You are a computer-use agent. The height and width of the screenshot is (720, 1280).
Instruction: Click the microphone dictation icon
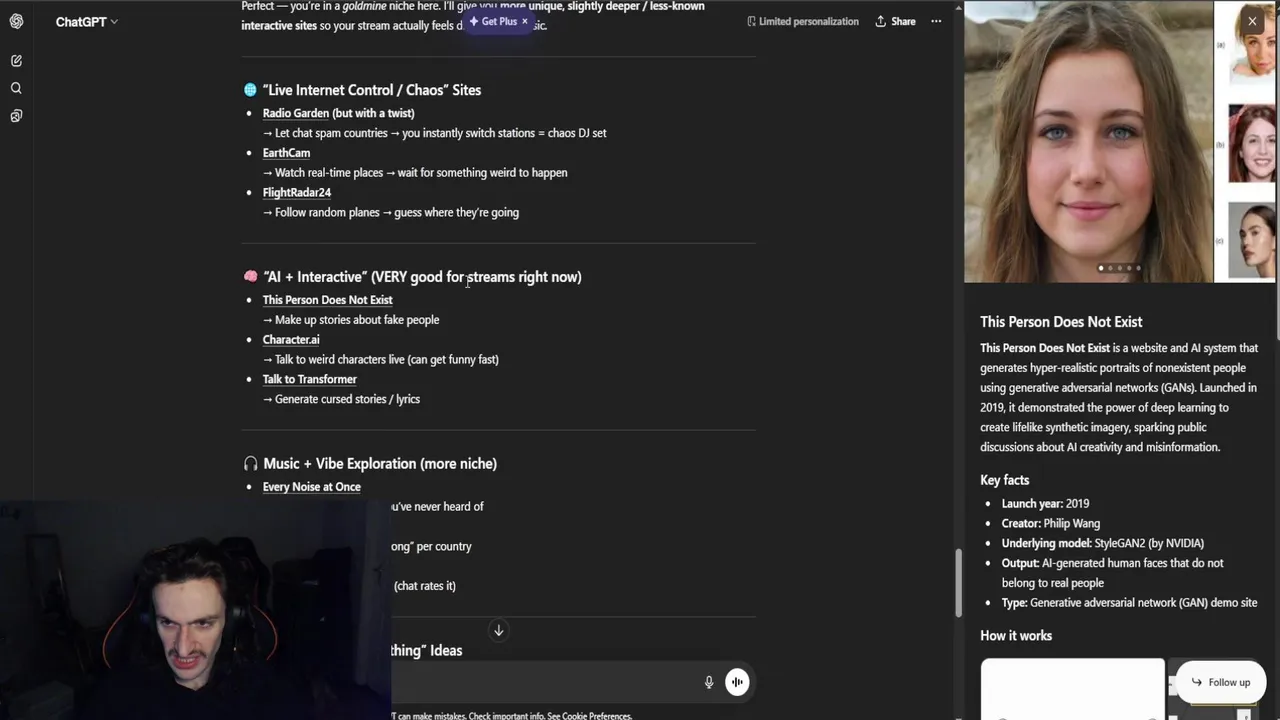709,682
